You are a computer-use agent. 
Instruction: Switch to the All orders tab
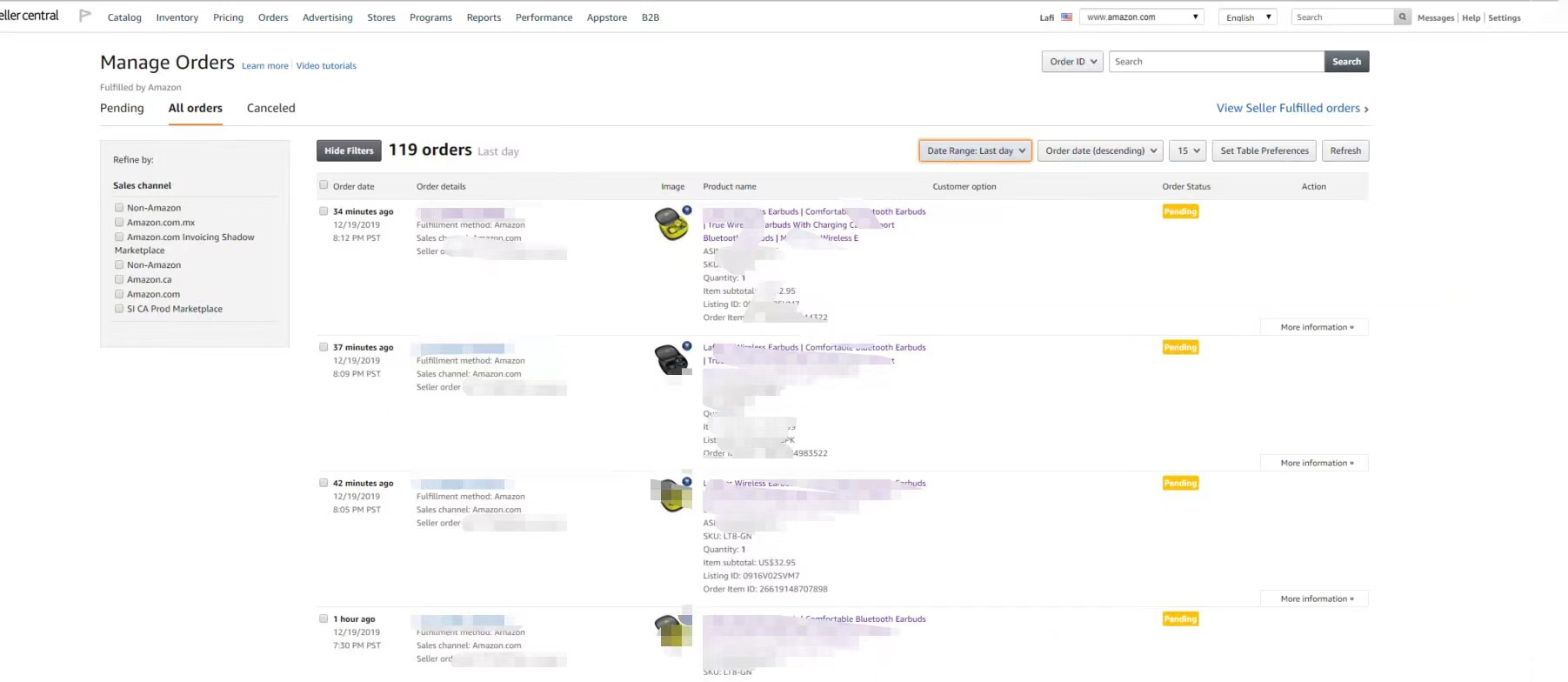pos(196,108)
